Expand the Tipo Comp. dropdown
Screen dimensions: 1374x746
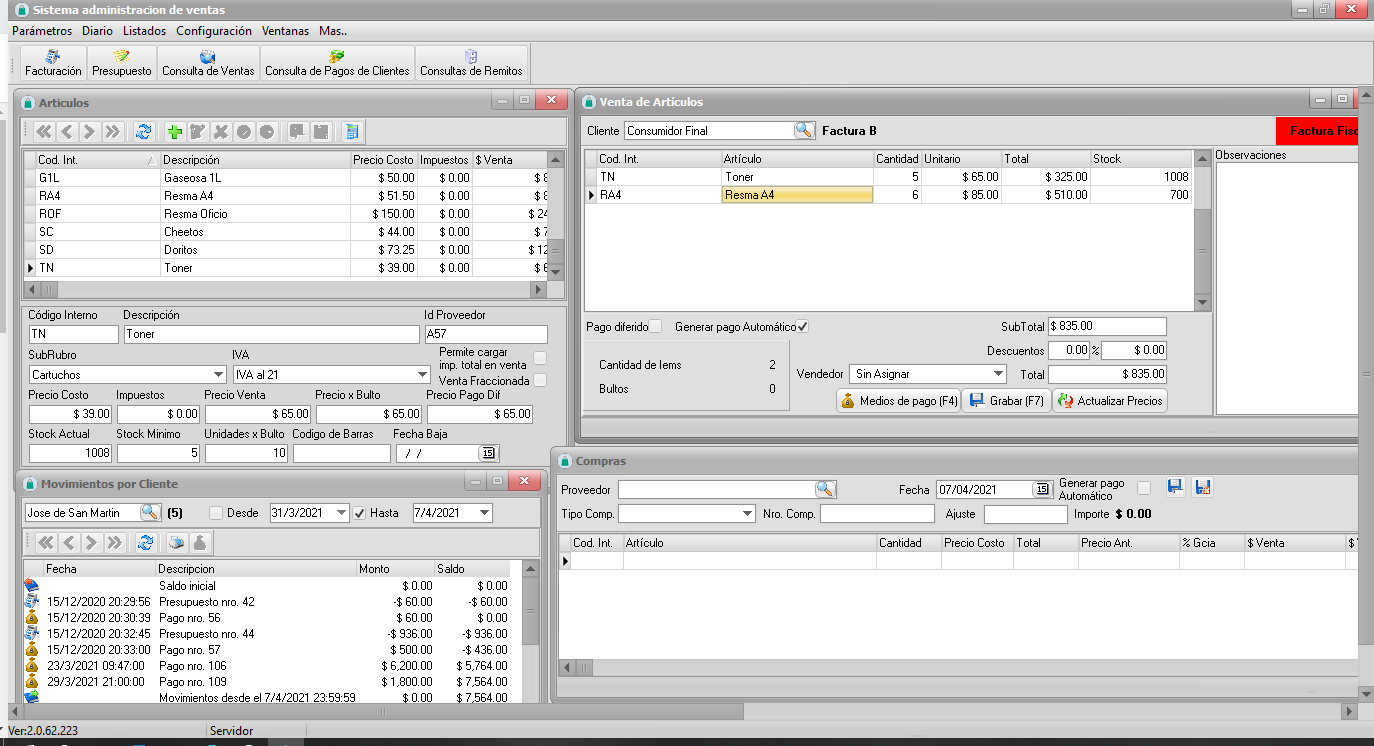pyautogui.click(x=746, y=514)
